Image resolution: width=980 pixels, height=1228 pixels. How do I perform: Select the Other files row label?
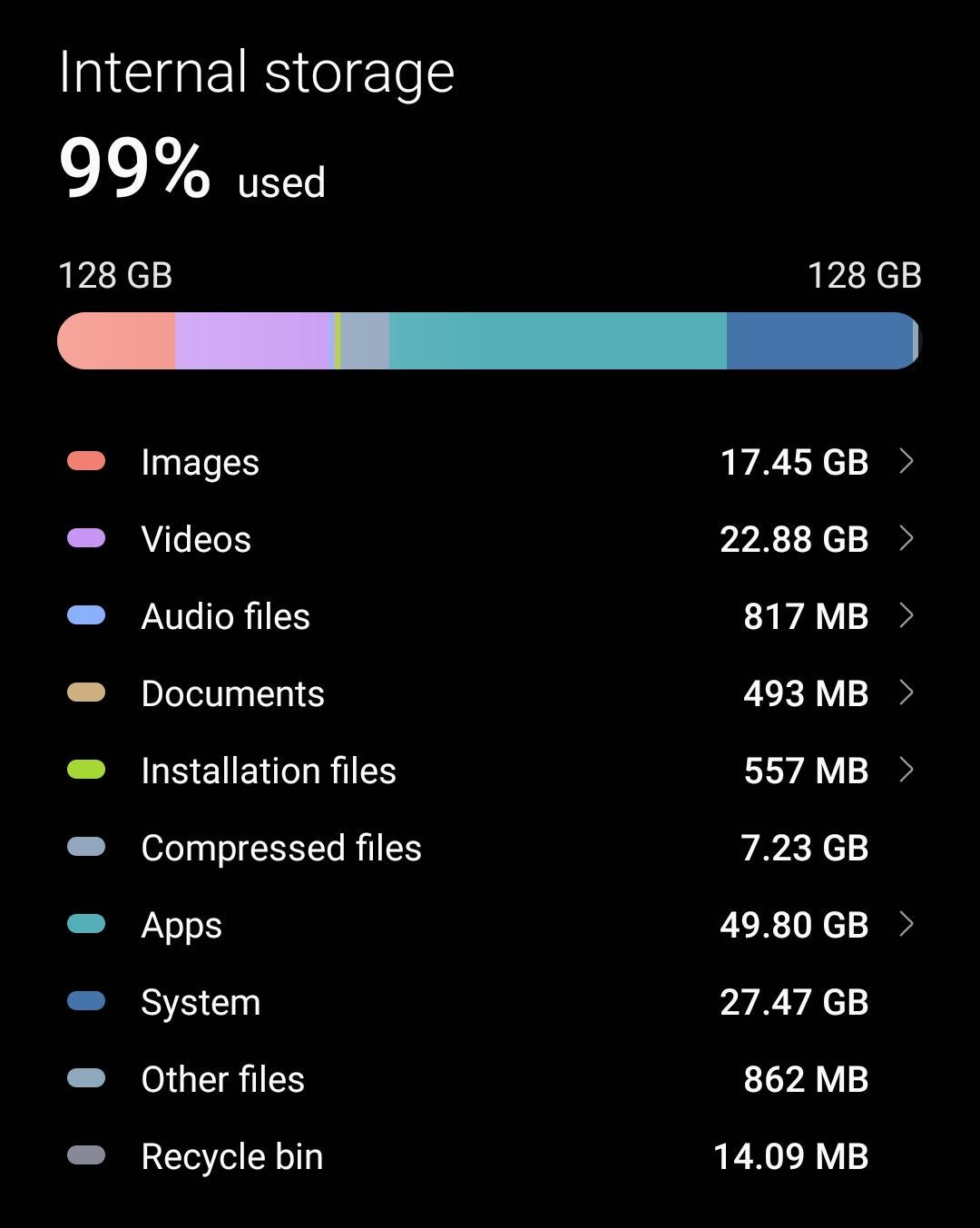(223, 1079)
